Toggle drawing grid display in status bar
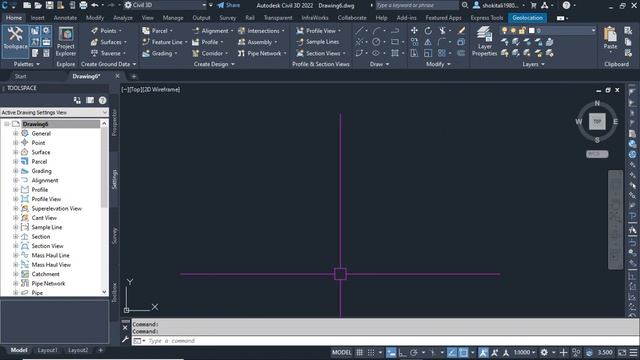 359,352
